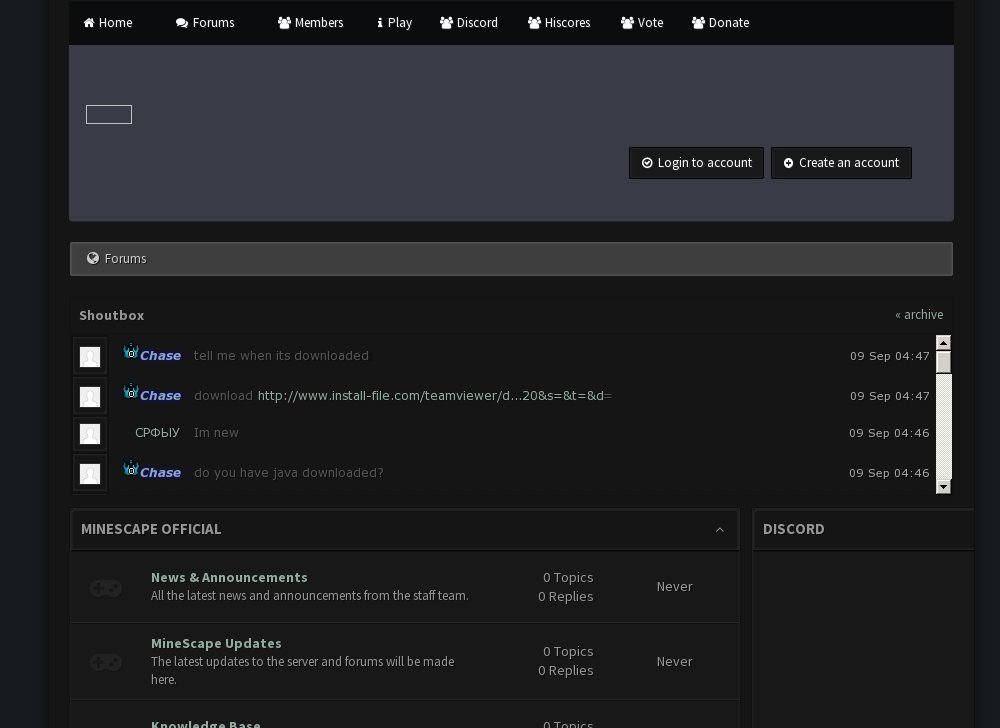Click the gamepad icon beside MineScape Updates
The image size is (1000, 728).
pyautogui.click(x=106, y=662)
